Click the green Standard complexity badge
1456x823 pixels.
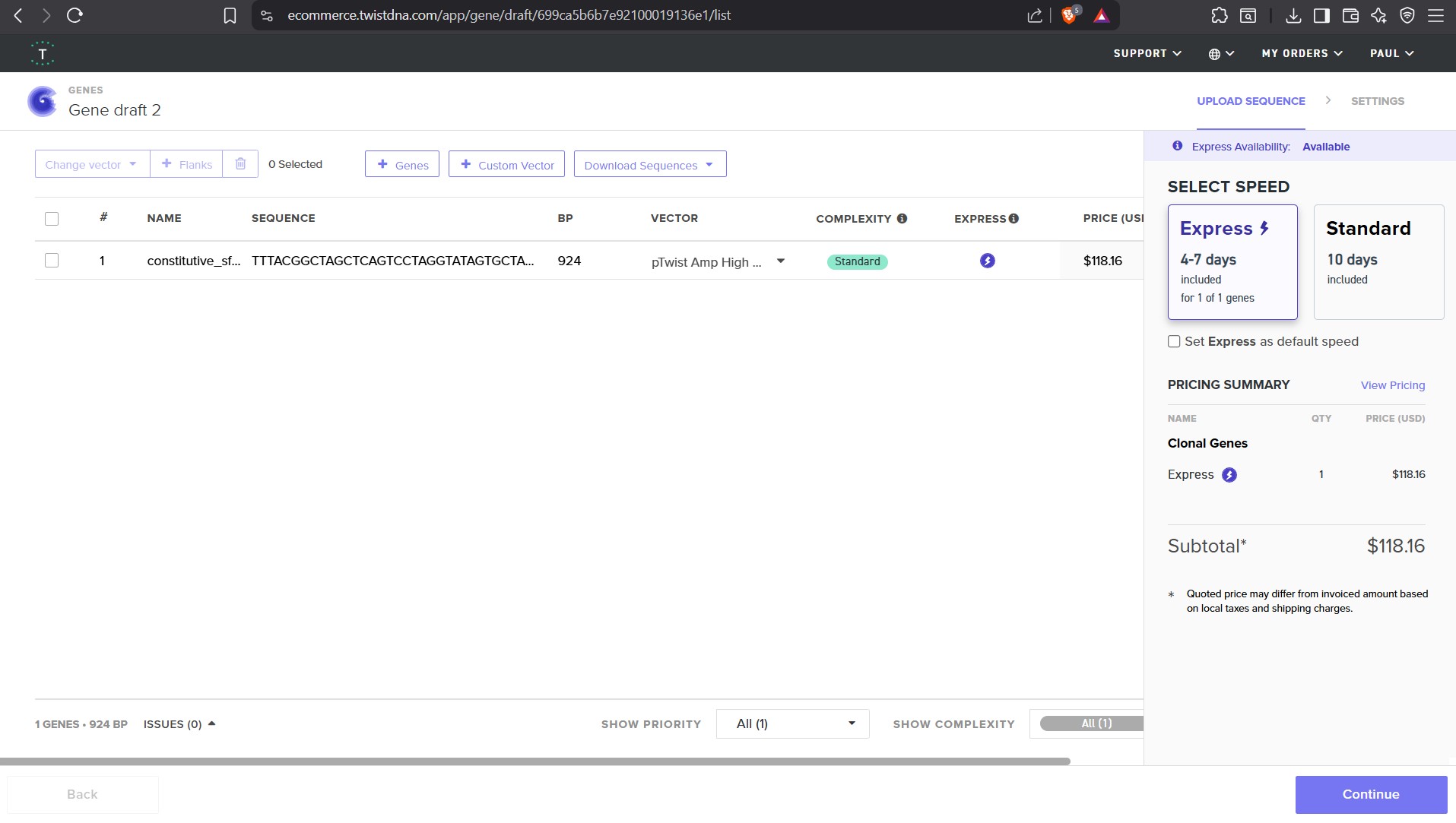pos(857,261)
